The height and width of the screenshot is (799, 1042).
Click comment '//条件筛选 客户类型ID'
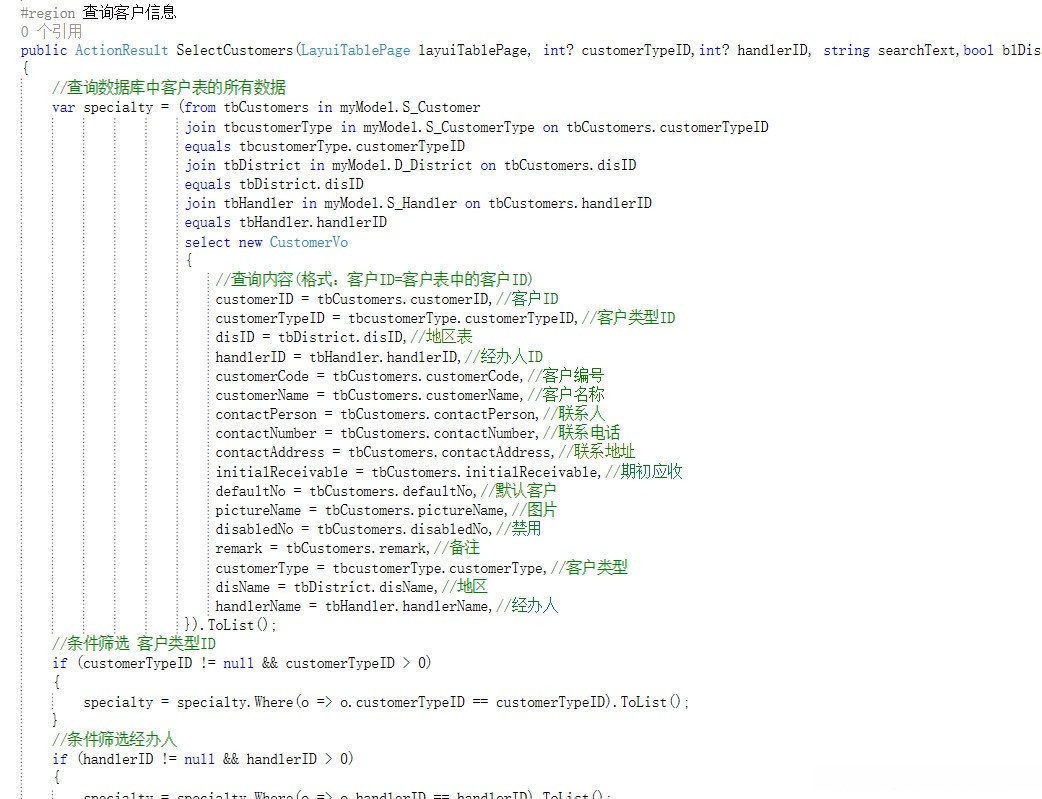[x=134, y=643]
